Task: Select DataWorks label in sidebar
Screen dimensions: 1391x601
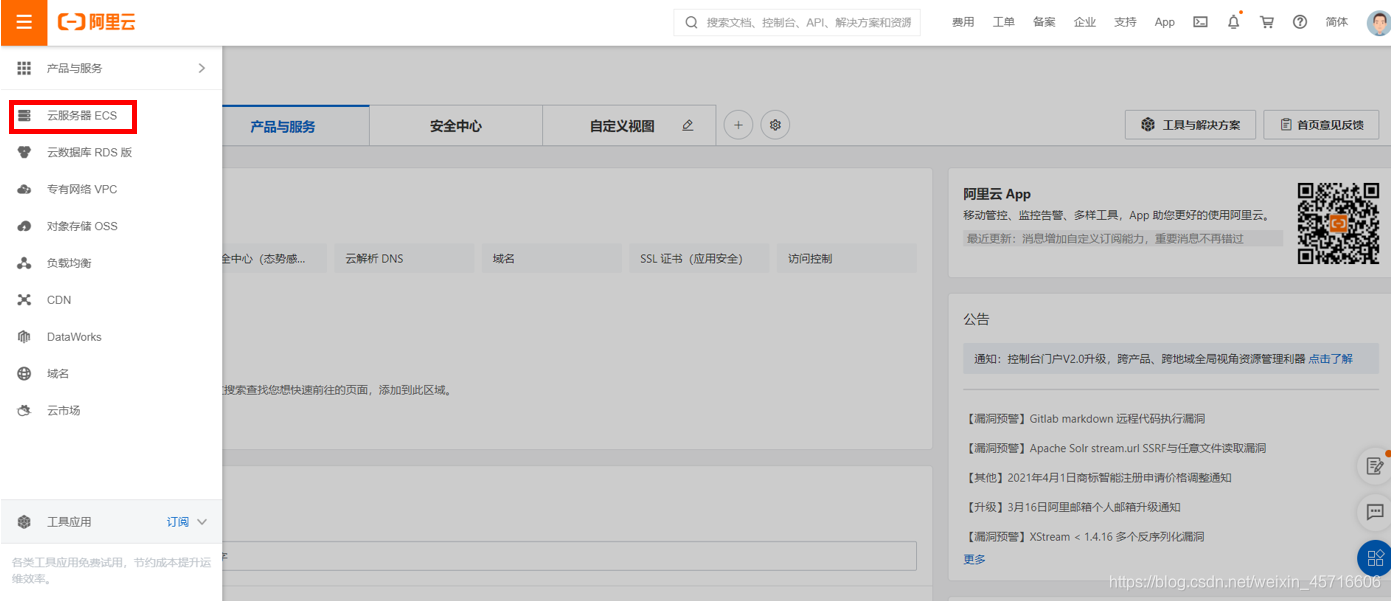Action: tap(74, 337)
